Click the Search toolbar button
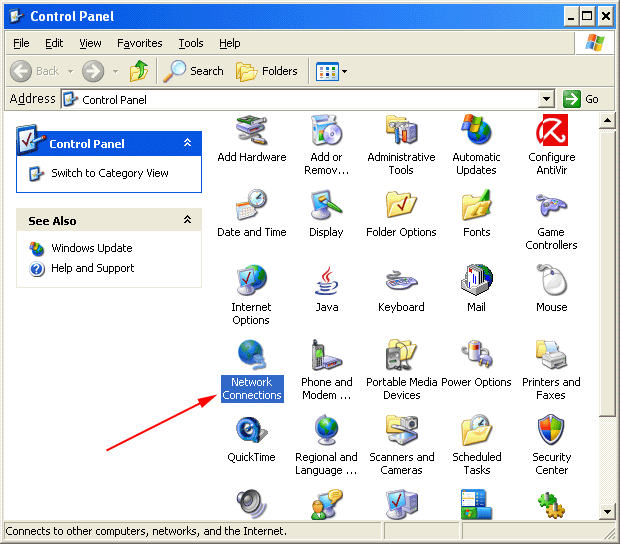 coord(194,72)
